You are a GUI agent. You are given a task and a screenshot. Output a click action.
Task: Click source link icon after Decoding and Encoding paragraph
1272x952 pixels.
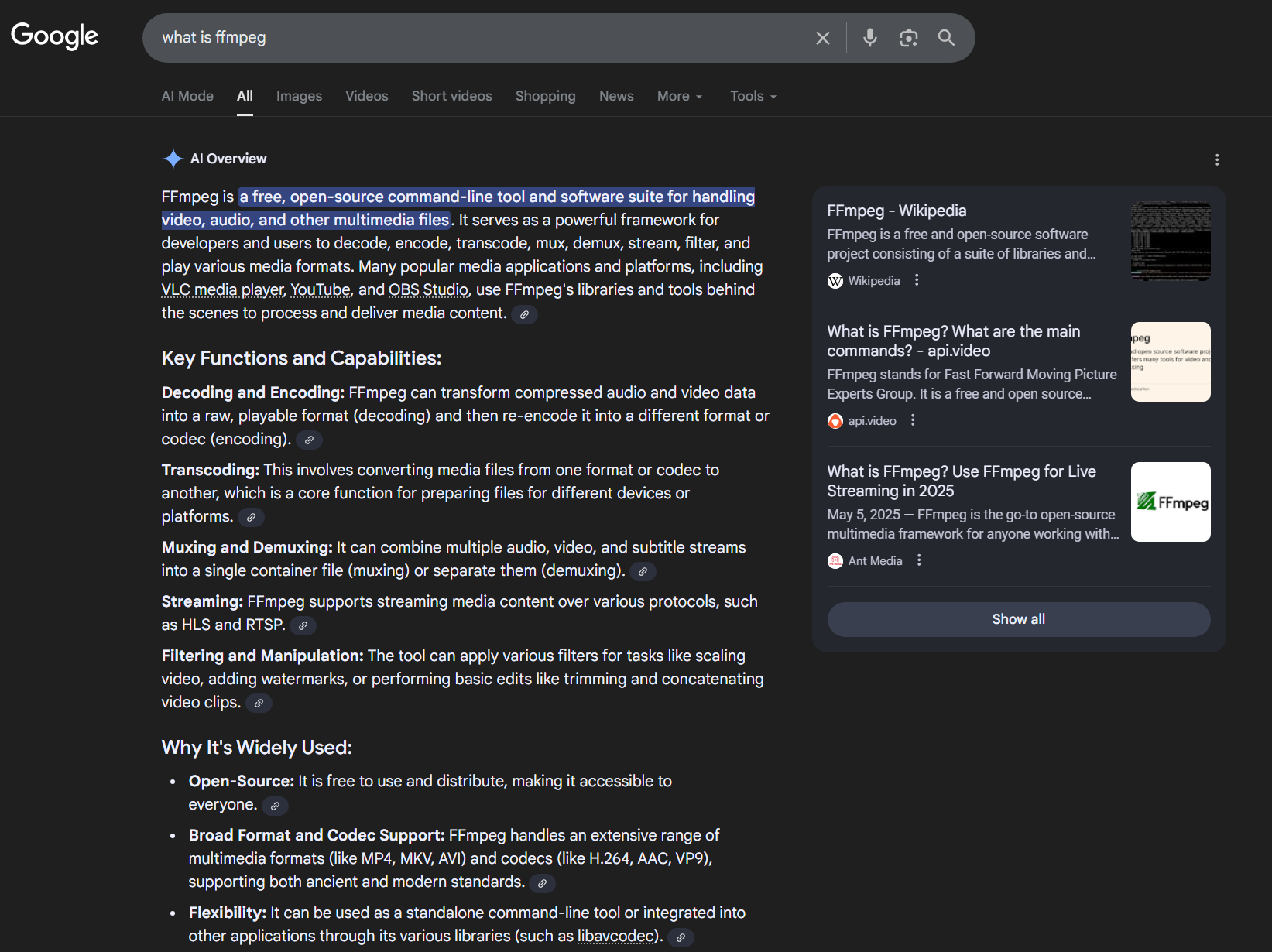pos(309,440)
